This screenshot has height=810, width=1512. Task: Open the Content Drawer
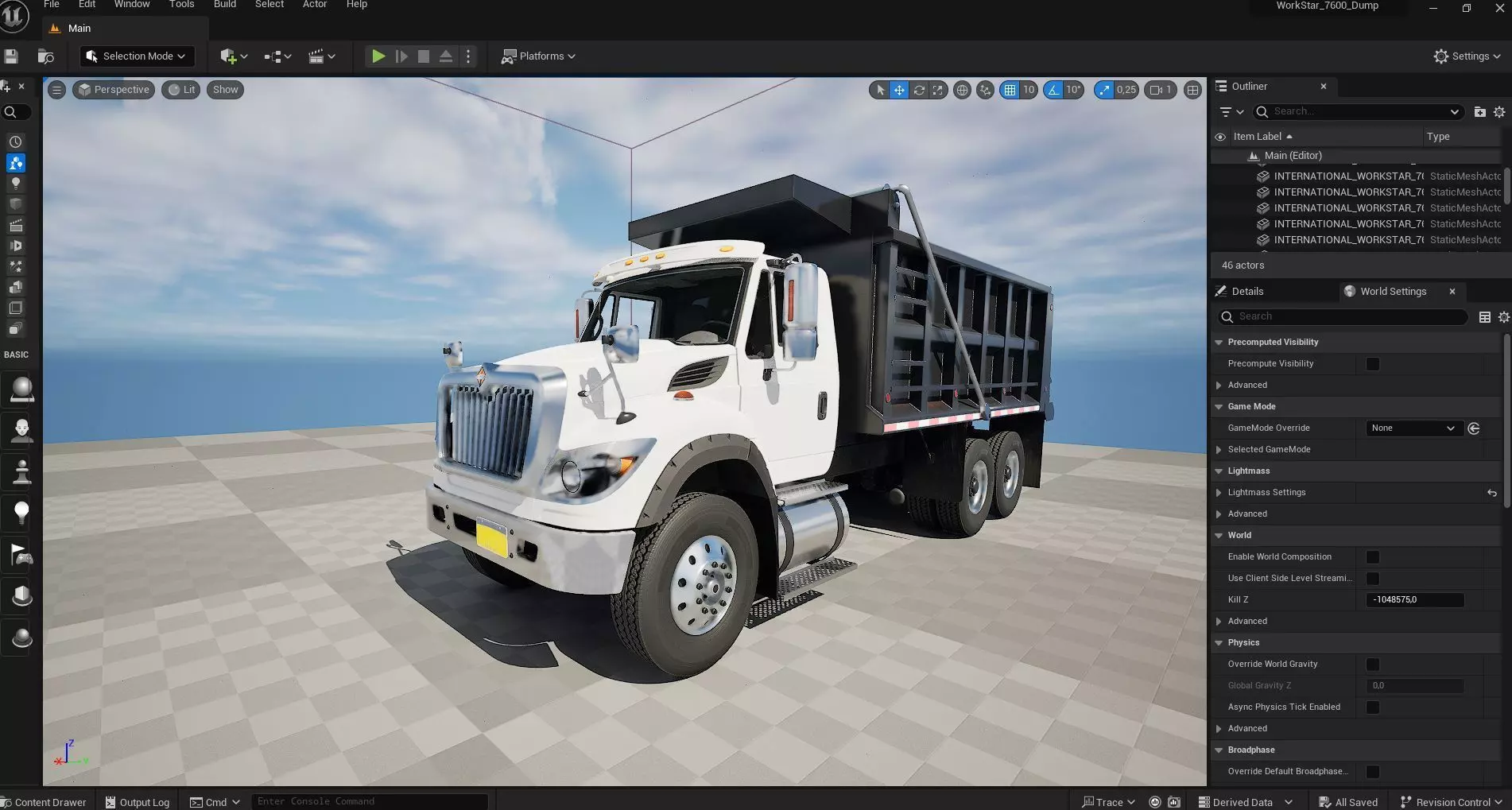coord(45,802)
